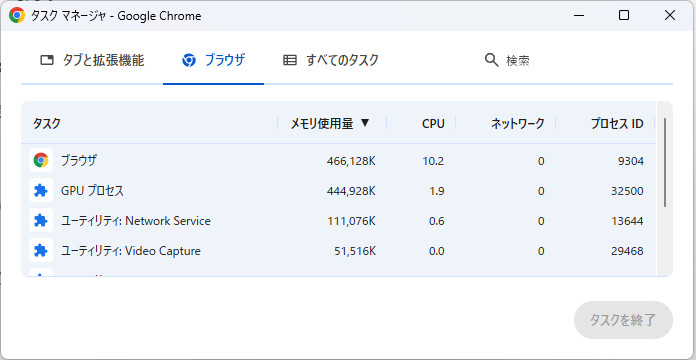Sort by the CPU column header

click(x=433, y=123)
